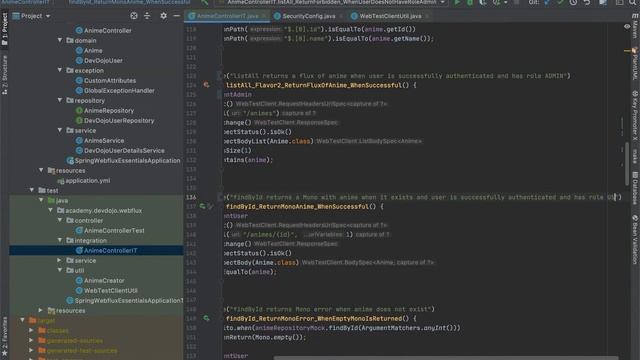This screenshot has height=360, width=640.
Task: Open Search Everywhere magnifier icon
Action: tap(633, 2)
